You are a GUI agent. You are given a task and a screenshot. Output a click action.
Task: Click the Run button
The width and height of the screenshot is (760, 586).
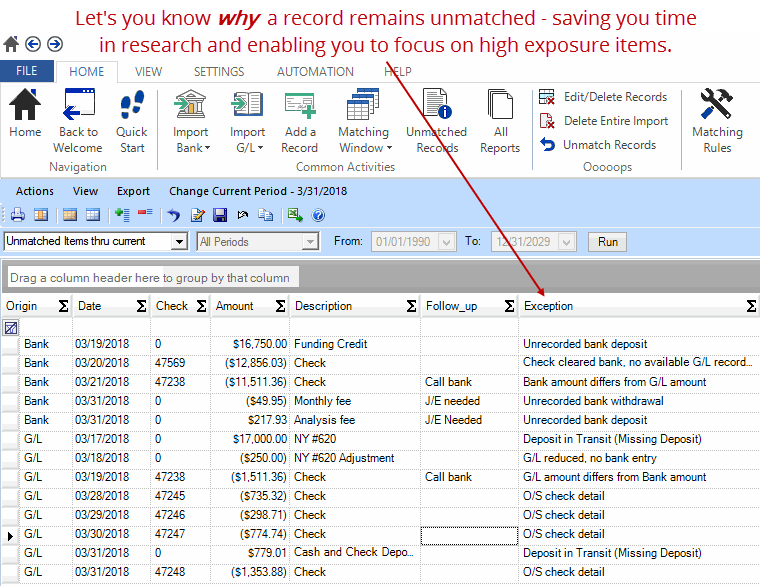(x=607, y=242)
